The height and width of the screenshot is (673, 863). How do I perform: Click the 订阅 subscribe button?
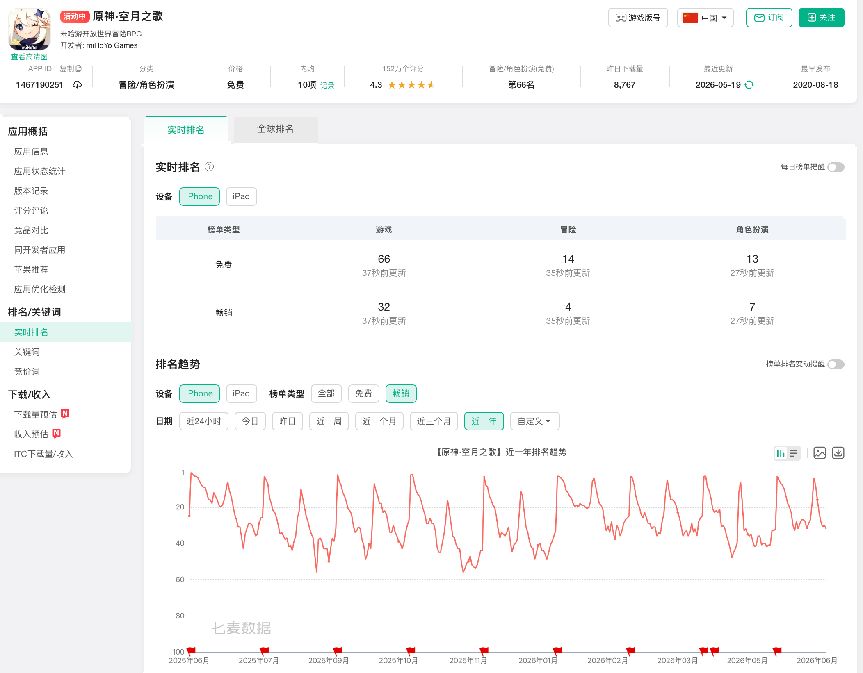[769, 18]
